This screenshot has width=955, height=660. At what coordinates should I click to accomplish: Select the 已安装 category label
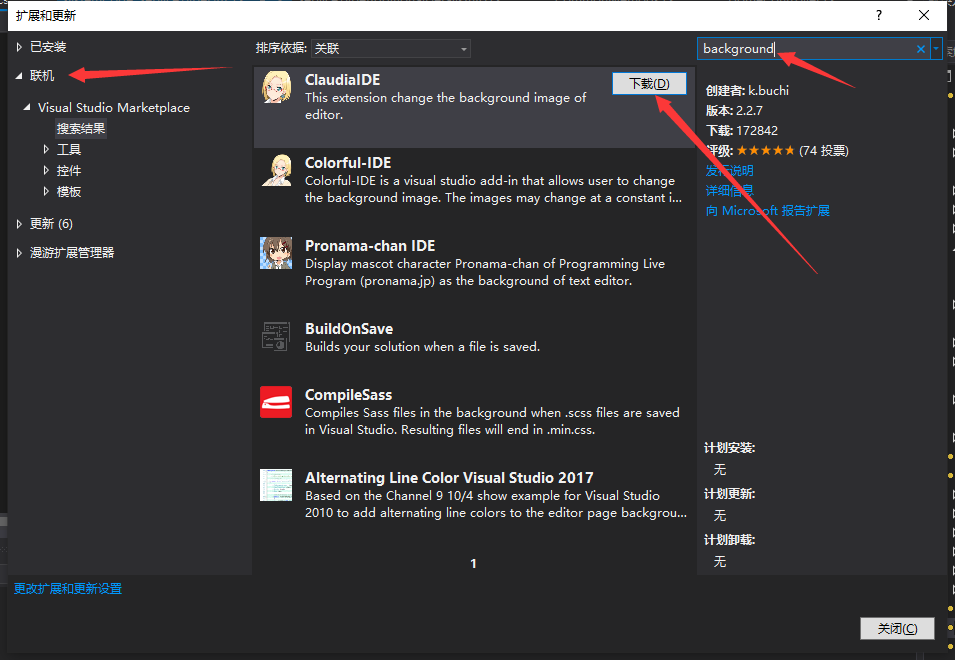point(48,47)
